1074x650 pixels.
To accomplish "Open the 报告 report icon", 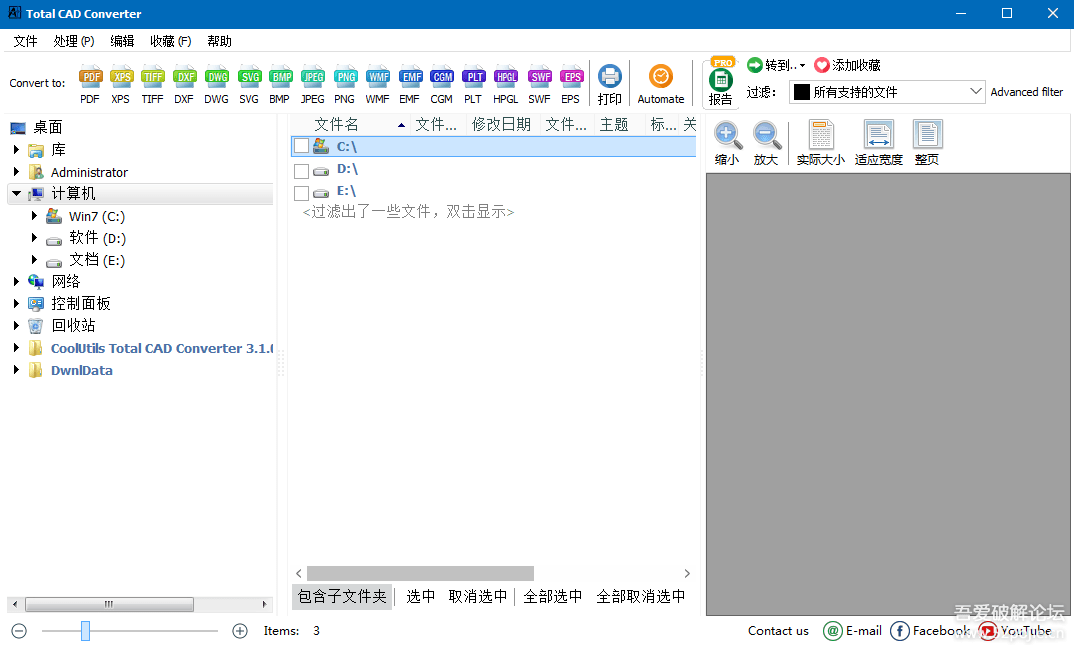I will tap(720, 82).
